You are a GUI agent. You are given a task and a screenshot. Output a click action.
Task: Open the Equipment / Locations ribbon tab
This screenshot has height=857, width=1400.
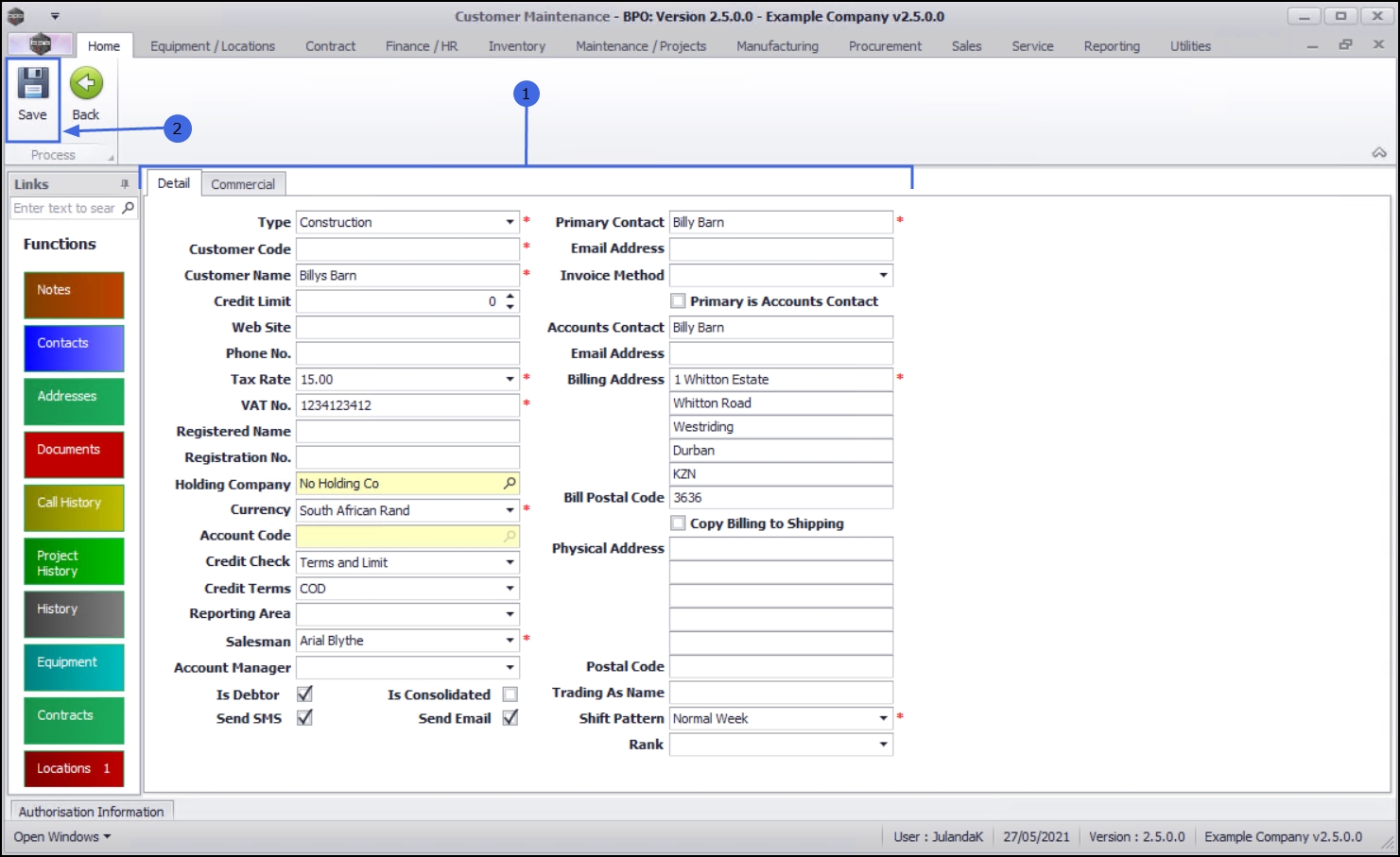click(213, 46)
